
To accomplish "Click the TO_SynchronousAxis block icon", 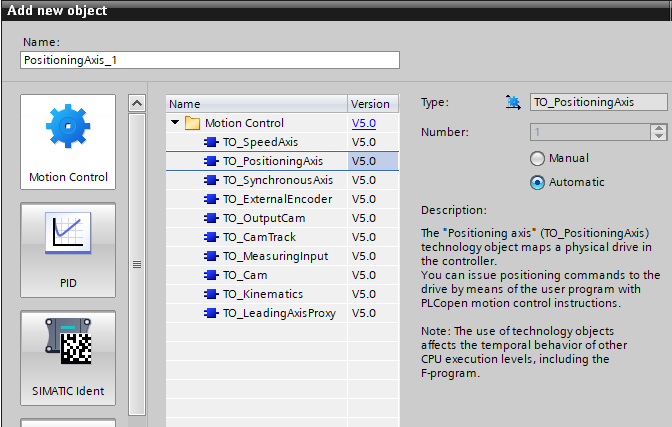I will click(211, 180).
